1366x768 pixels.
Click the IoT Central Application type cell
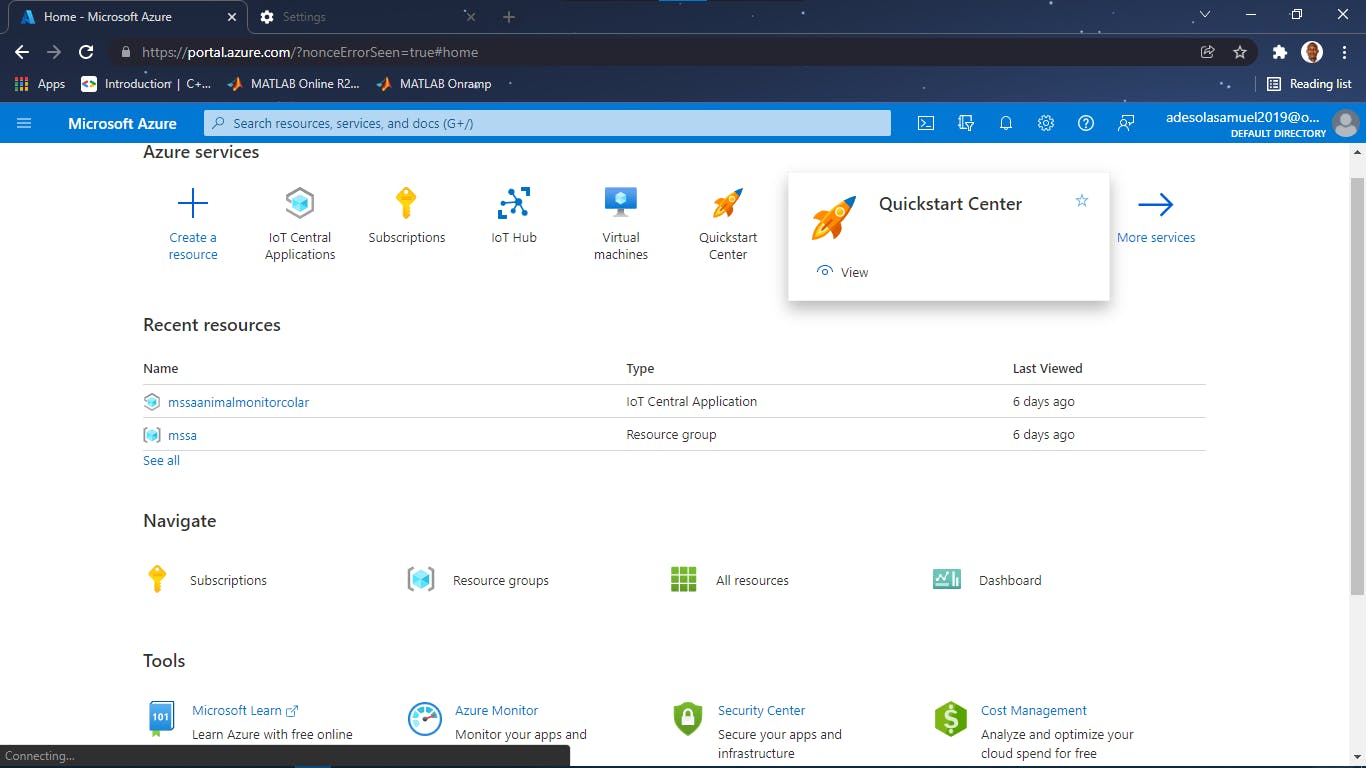(691, 402)
